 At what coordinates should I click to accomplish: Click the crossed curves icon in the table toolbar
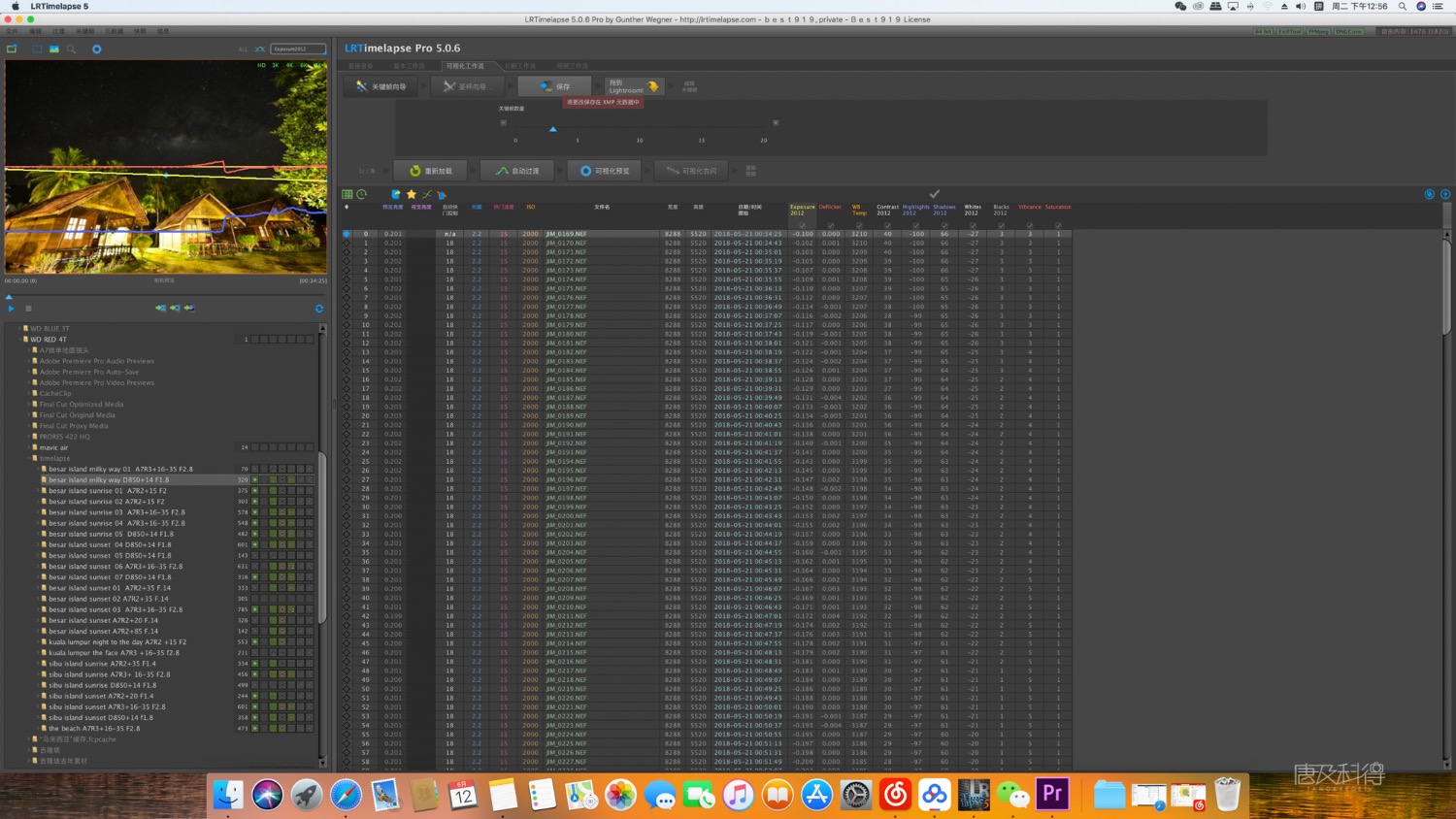(427, 194)
